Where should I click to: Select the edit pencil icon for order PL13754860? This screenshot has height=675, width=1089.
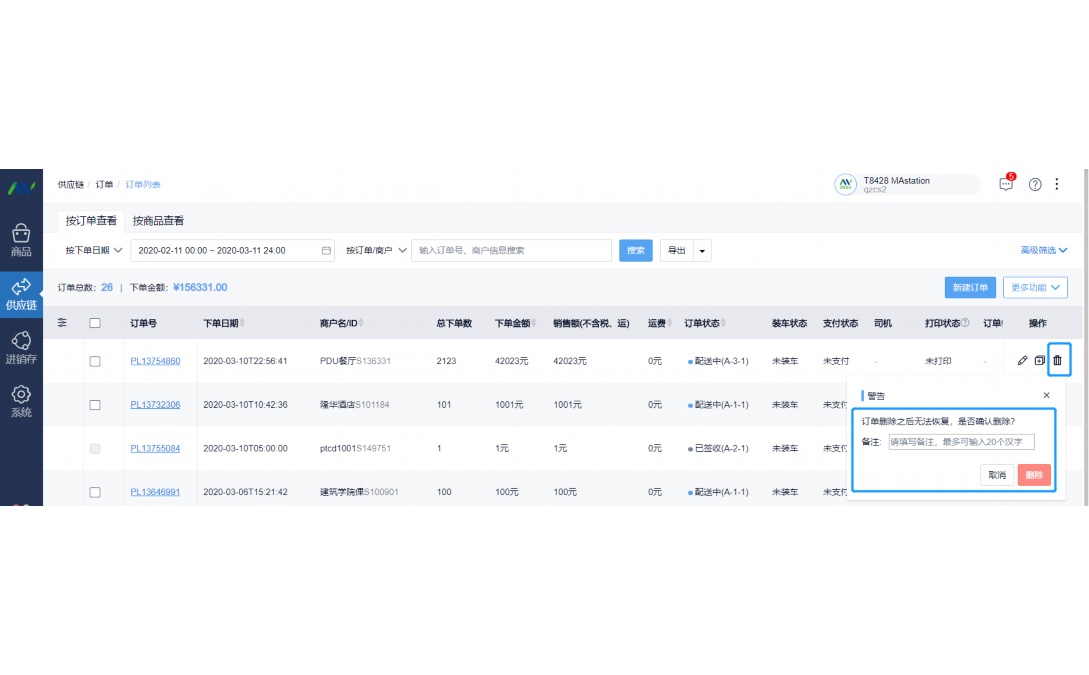[x=1021, y=360]
